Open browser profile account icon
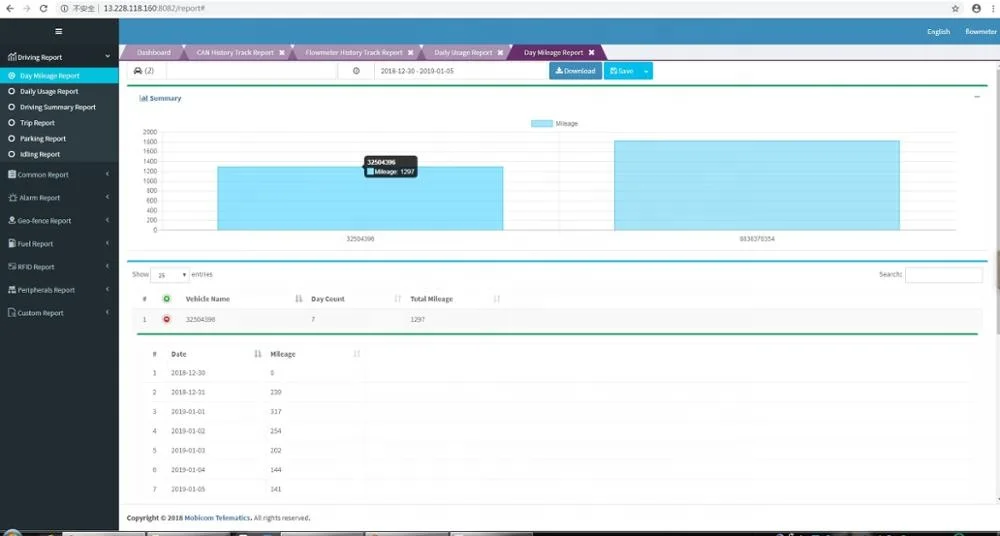The image size is (1000, 536). [976, 8]
